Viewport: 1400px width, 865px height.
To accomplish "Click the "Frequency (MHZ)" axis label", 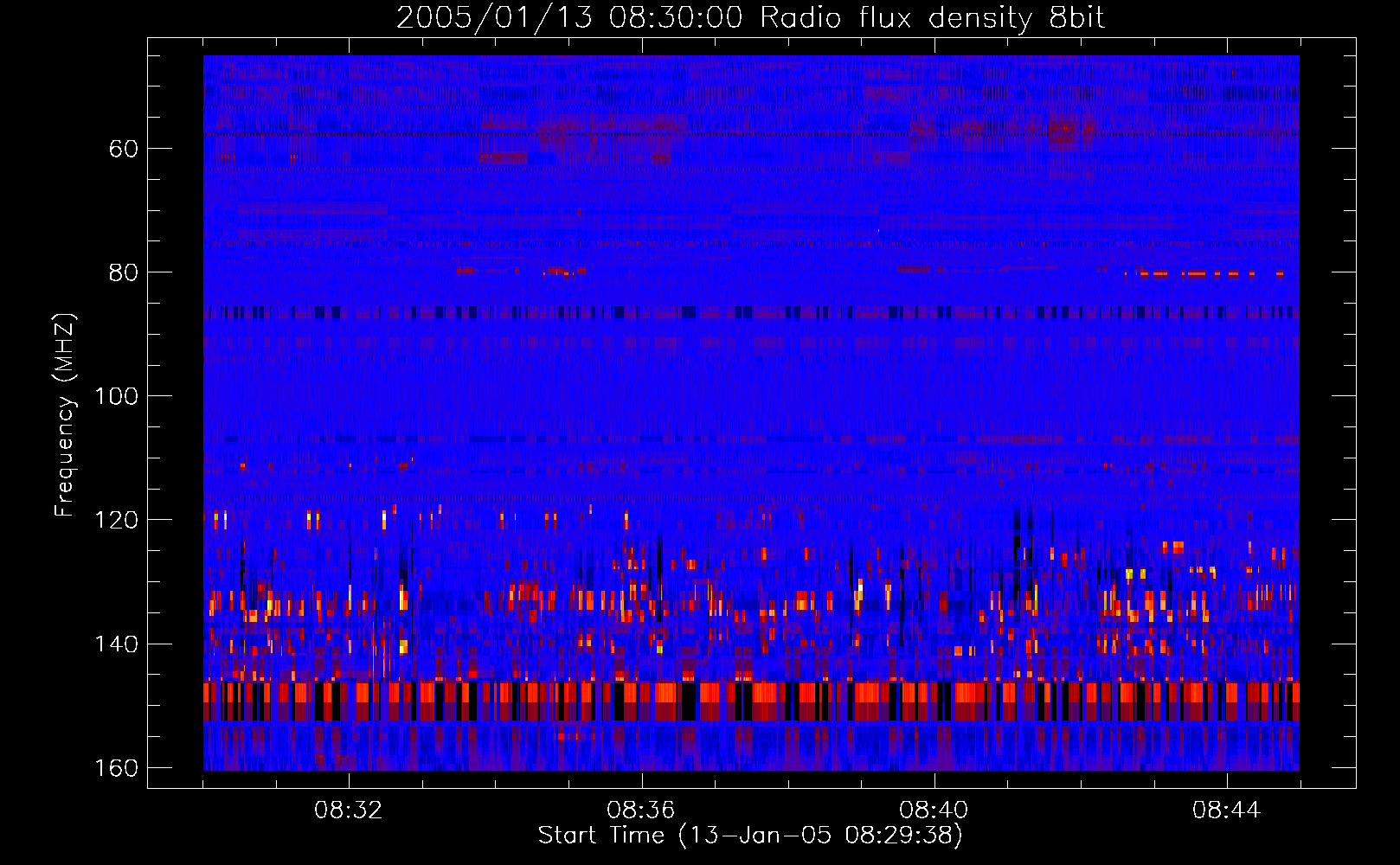I will click(x=66, y=414).
